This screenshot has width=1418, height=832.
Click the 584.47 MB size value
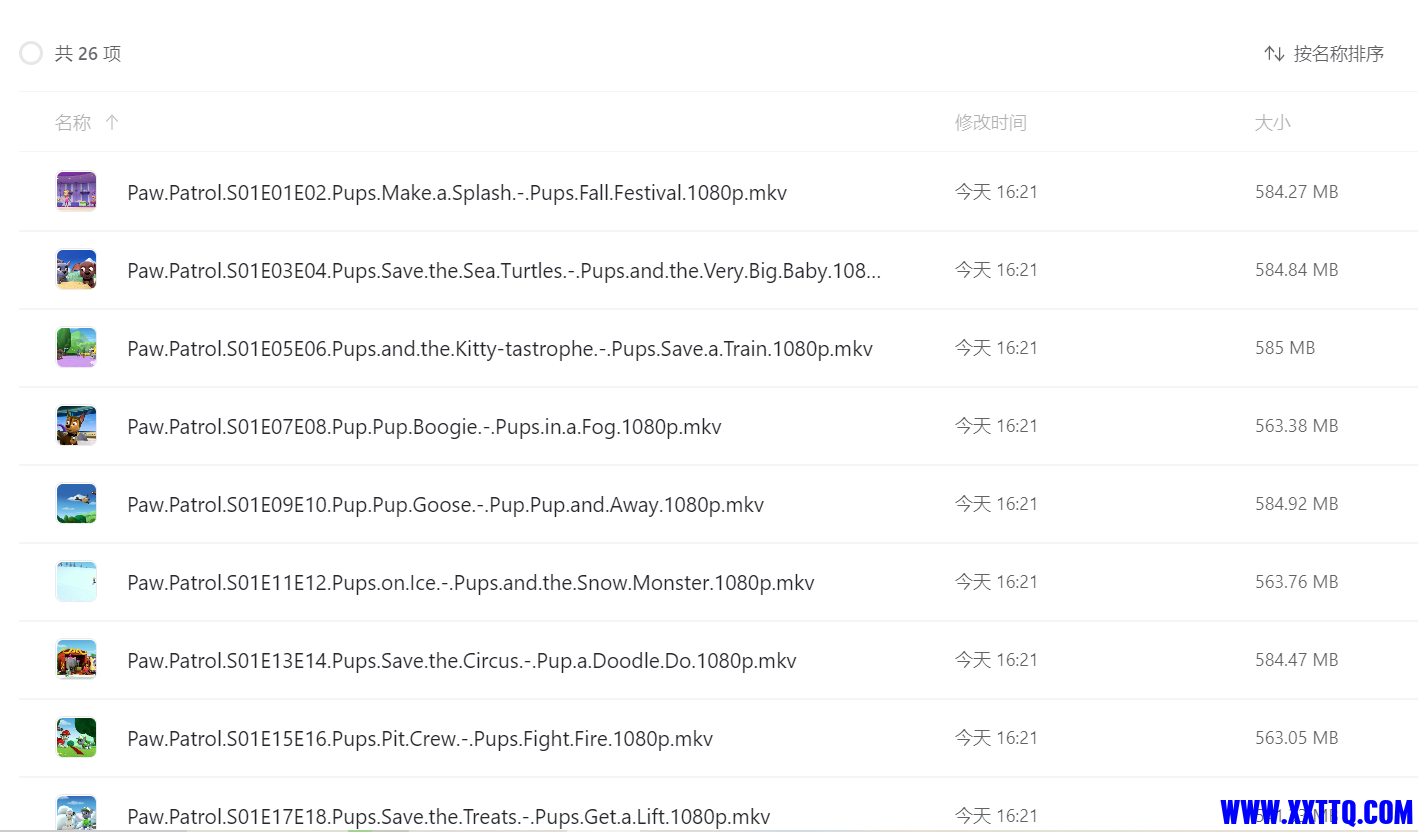tap(1296, 659)
